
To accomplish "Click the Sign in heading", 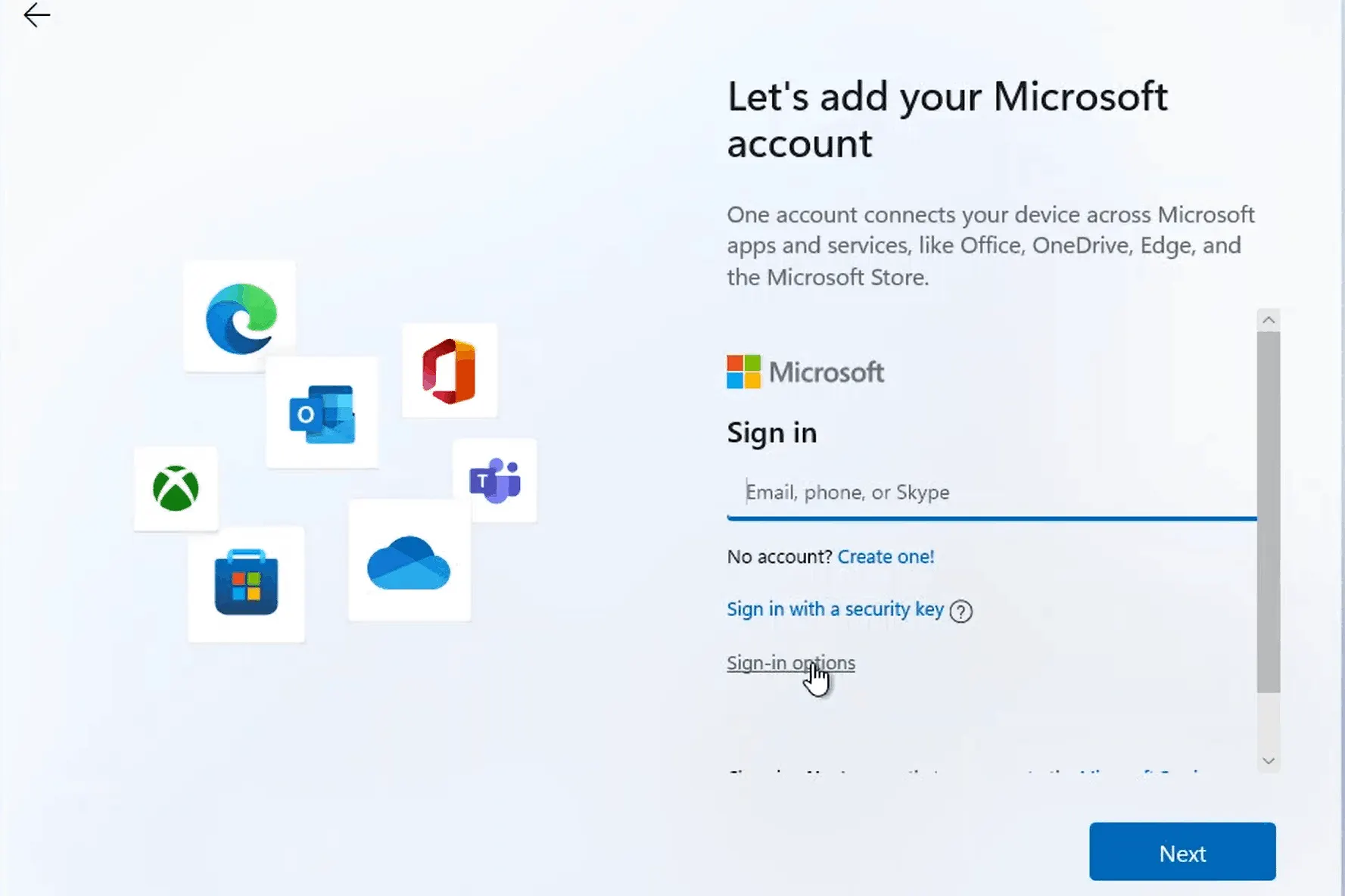I will coord(771,431).
